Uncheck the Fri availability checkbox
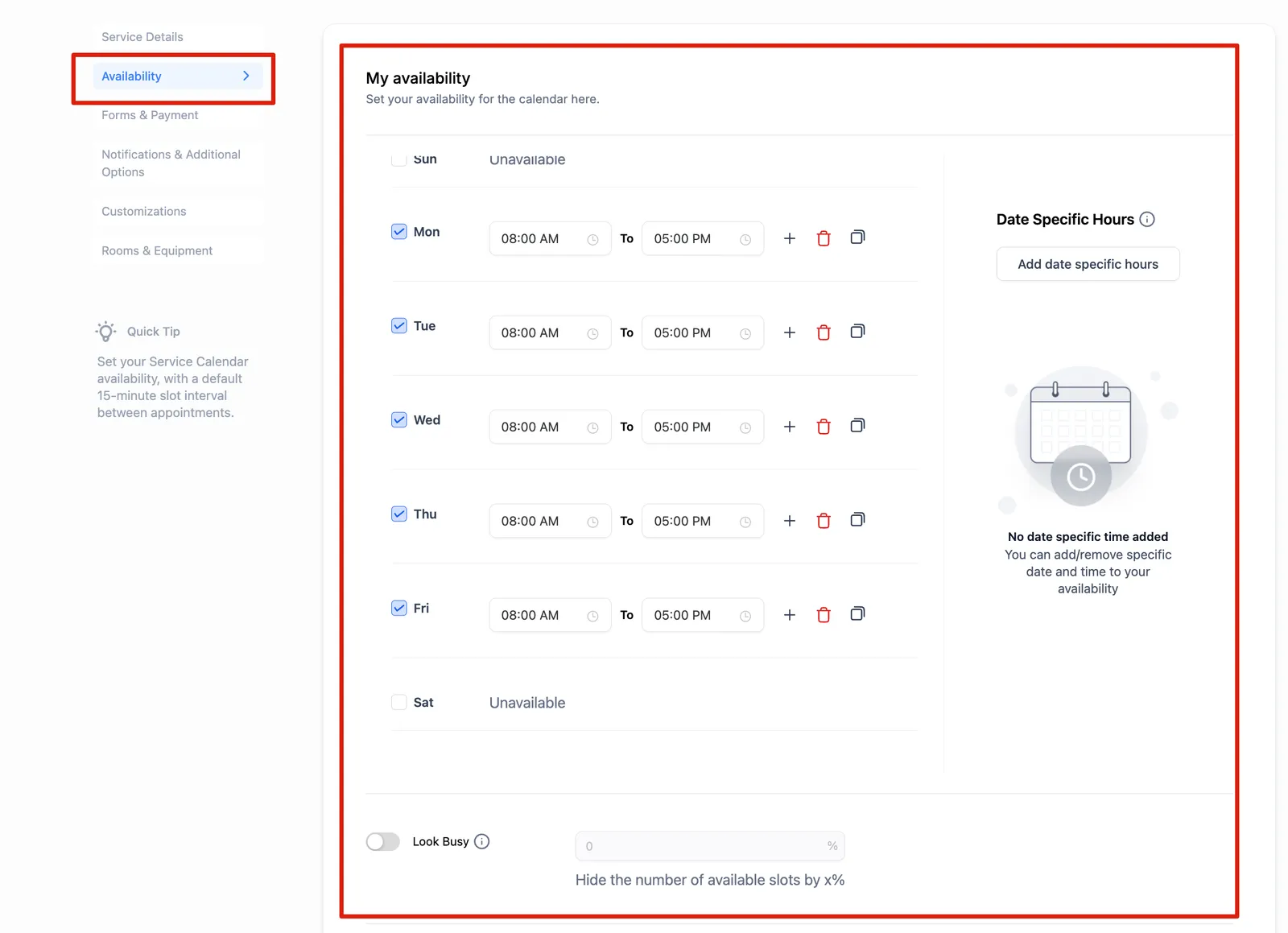1288x933 pixels. pyautogui.click(x=399, y=609)
